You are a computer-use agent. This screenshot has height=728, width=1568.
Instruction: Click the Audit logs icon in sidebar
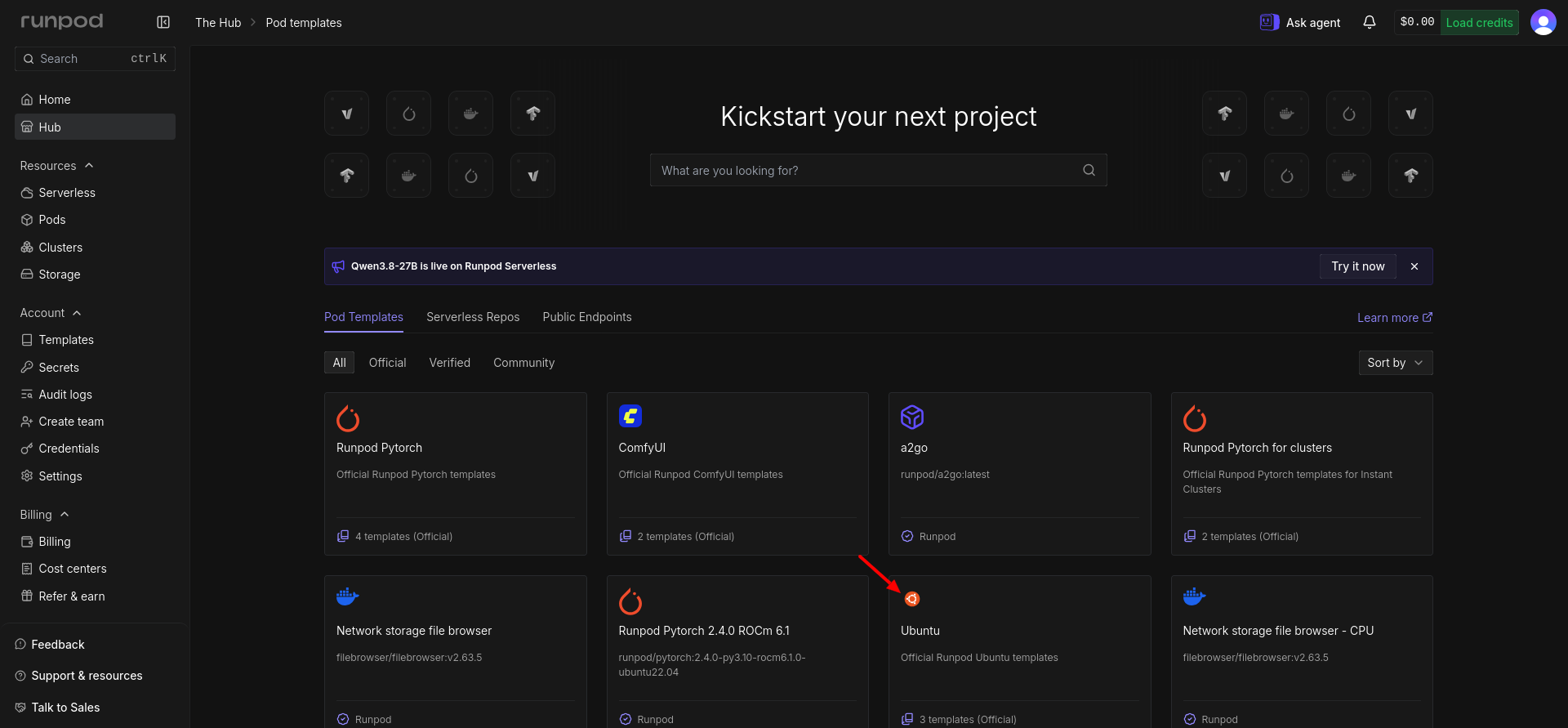tap(27, 395)
